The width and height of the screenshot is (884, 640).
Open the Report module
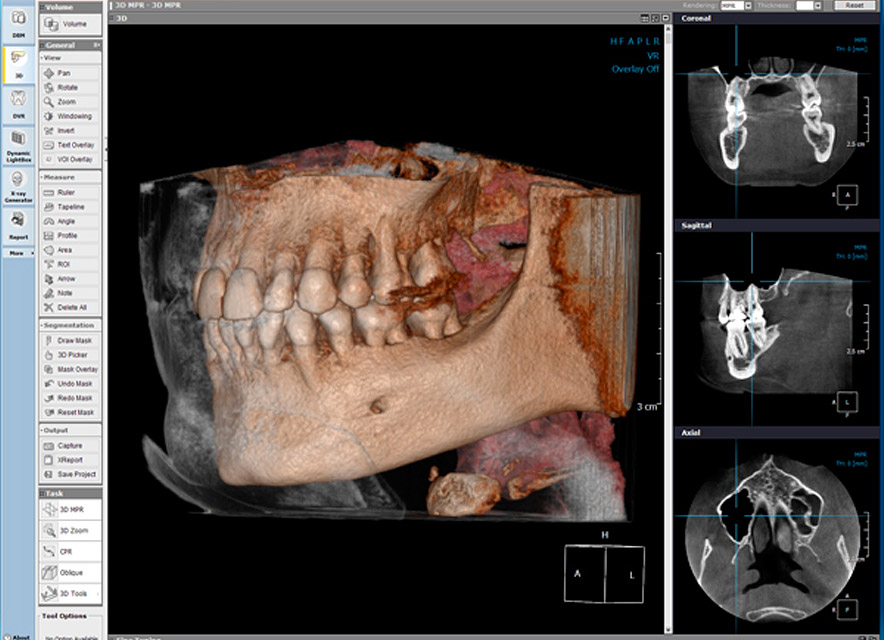19,226
